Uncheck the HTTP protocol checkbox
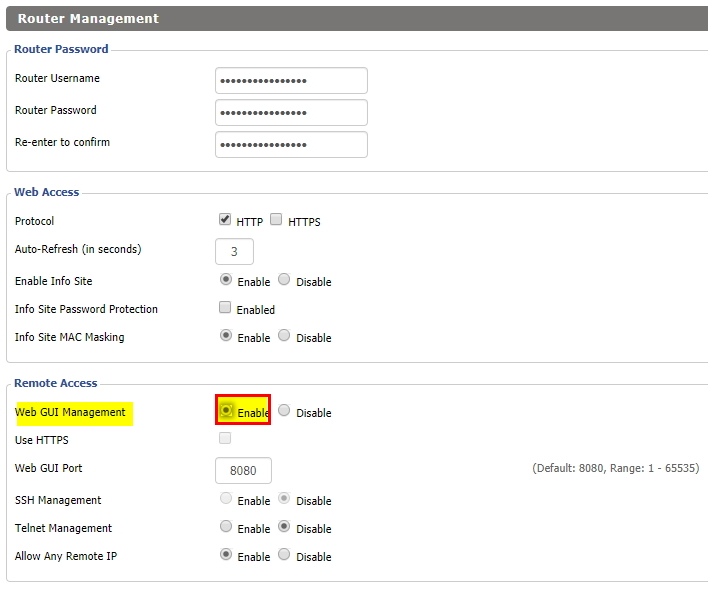Image resolution: width=708 pixels, height=589 pixels. pos(225,220)
